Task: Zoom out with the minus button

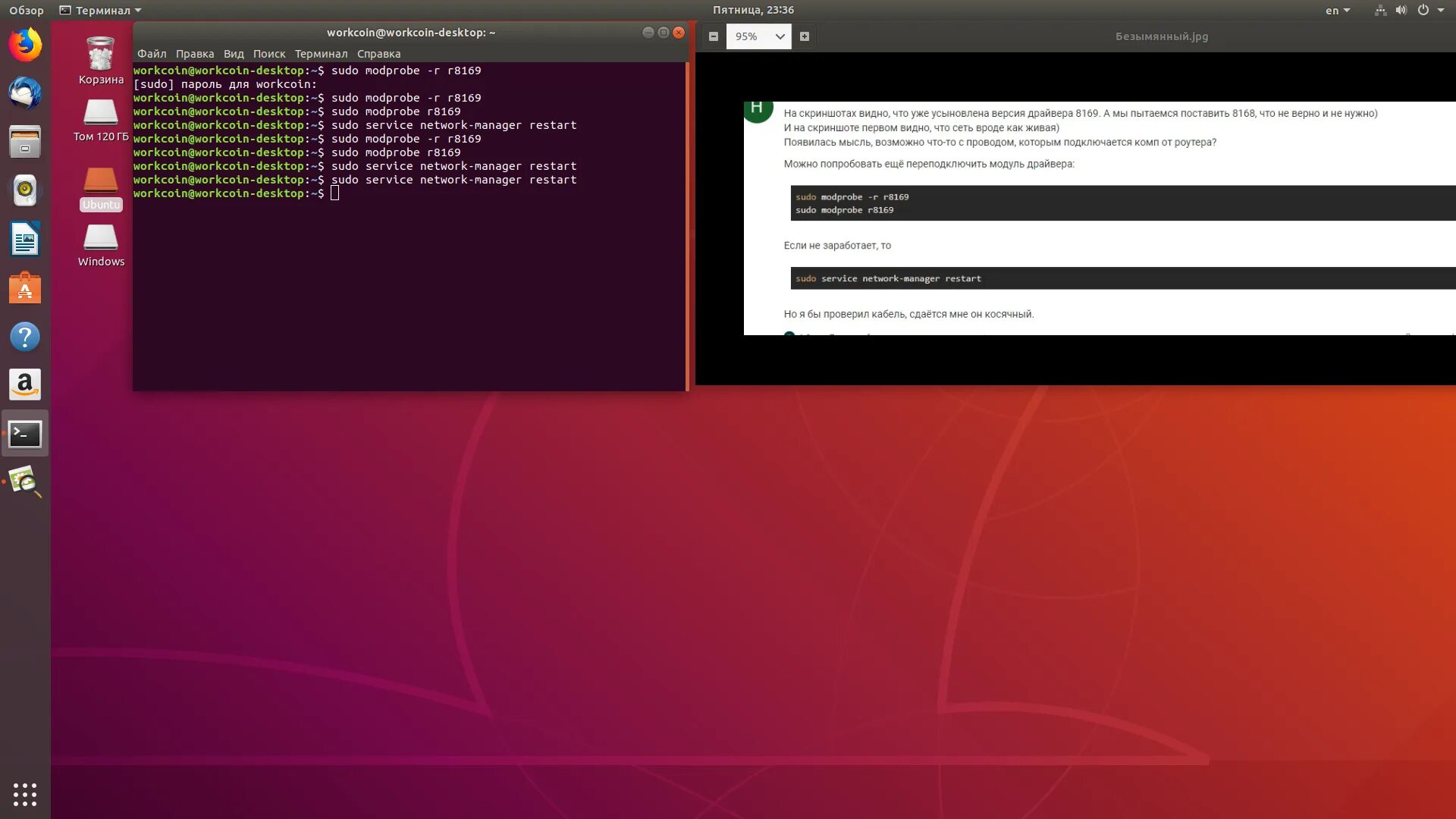Action: pos(714,36)
